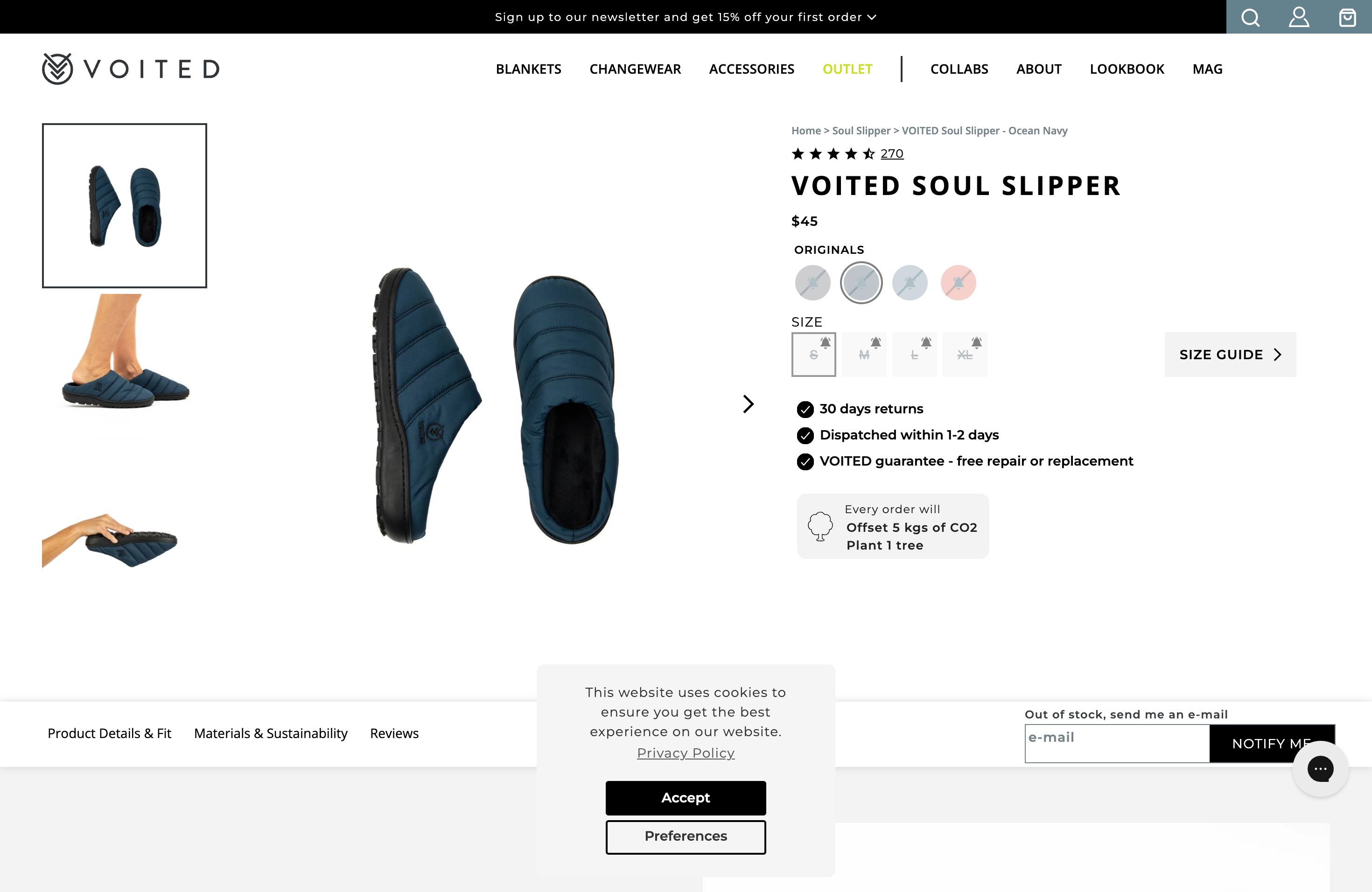Open the search icon in top bar
The image size is (1372, 892).
[x=1250, y=17]
